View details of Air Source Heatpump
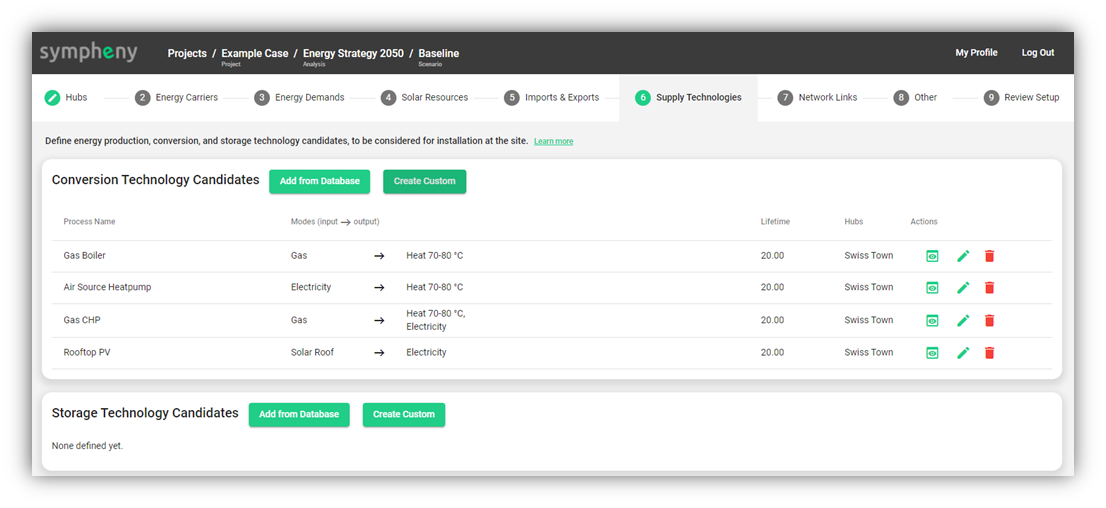The height and width of the screenshot is (508, 1106). coord(932,288)
